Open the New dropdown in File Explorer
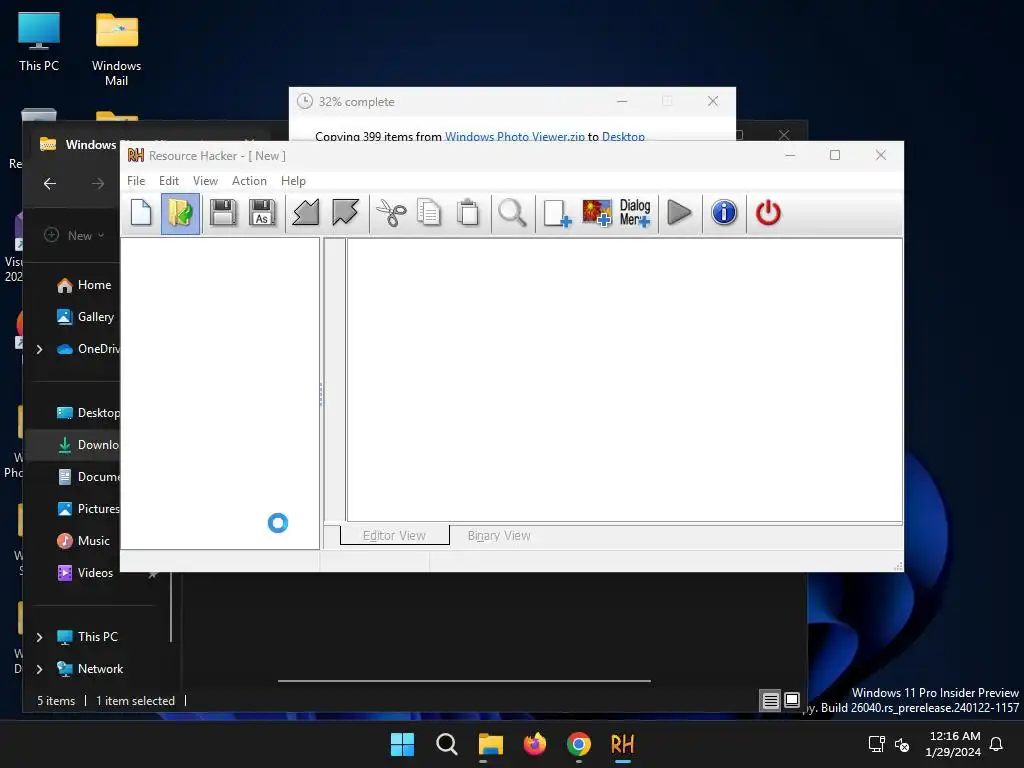The height and width of the screenshot is (768, 1024). pyautogui.click(x=74, y=235)
